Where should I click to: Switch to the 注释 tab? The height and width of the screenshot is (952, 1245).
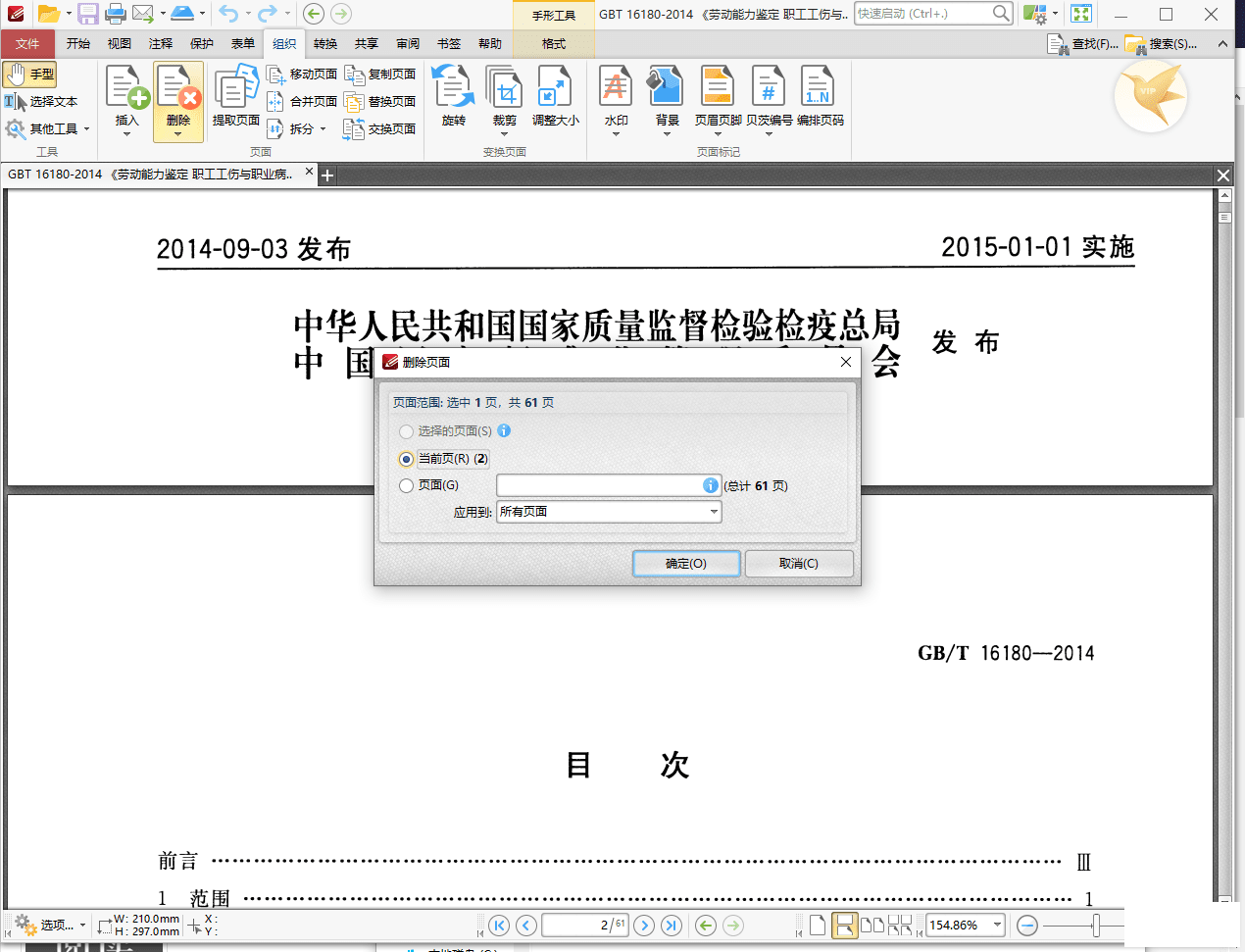click(x=161, y=44)
